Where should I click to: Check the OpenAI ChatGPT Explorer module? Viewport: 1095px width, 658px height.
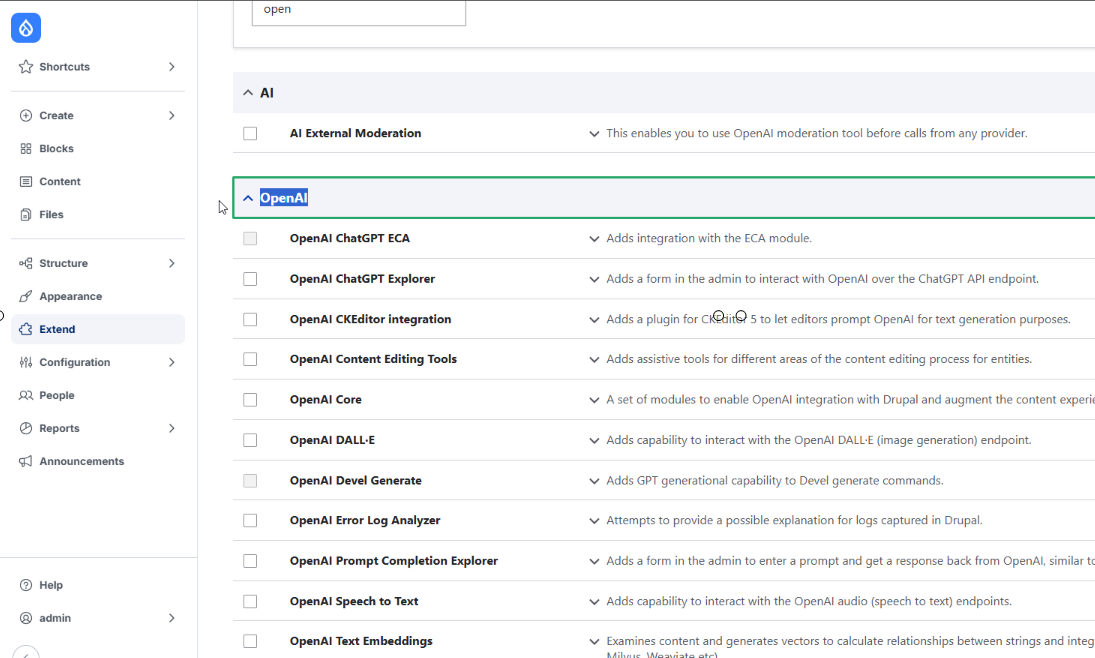point(250,279)
